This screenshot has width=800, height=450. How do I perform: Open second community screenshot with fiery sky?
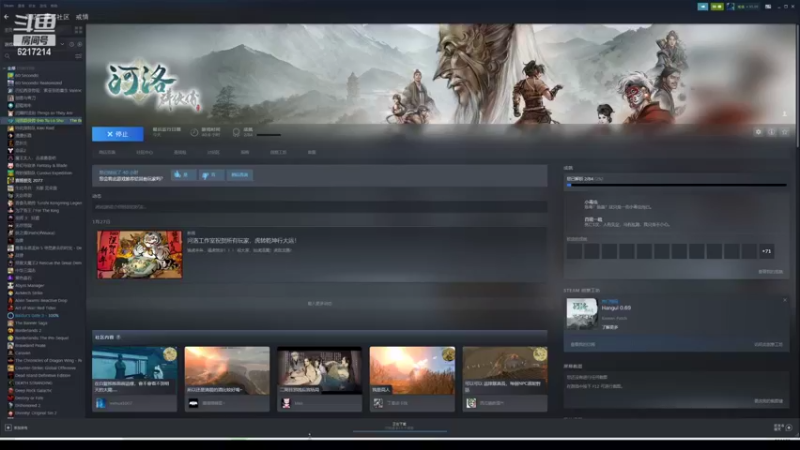click(x=227, y=370)
